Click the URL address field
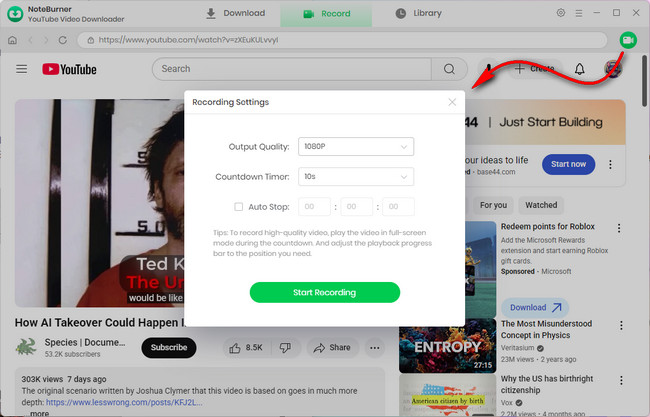The image size is (650, 417). click(342, 40)
